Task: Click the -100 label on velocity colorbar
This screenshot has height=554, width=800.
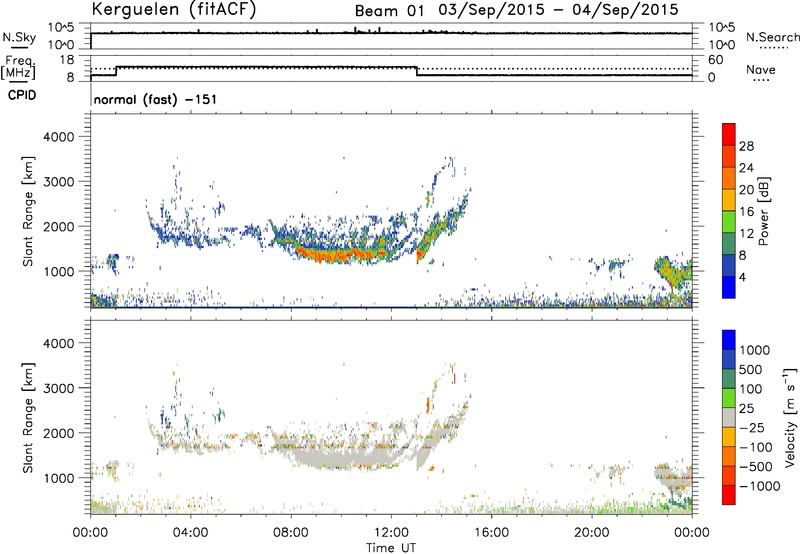Action: click(x=756, y=447)
